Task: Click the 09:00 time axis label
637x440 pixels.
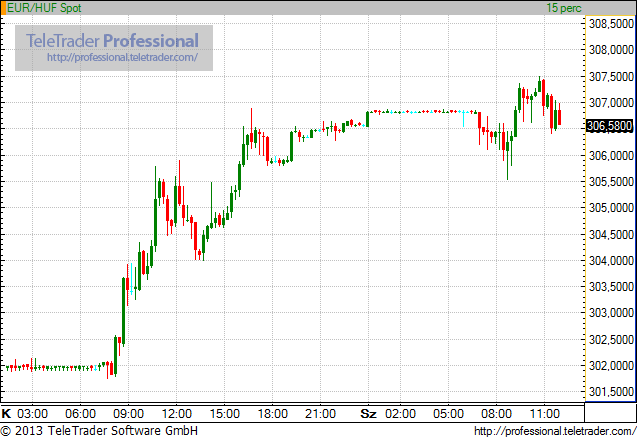Action: pyautogui.click(x=128, y=414)
